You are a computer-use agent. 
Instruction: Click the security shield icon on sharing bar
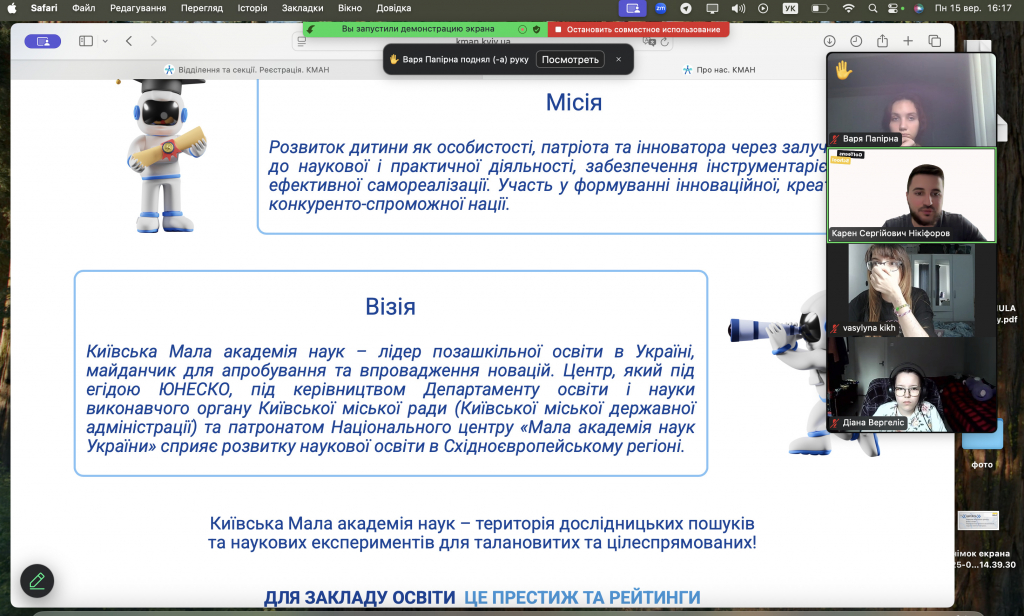point(536,29)
